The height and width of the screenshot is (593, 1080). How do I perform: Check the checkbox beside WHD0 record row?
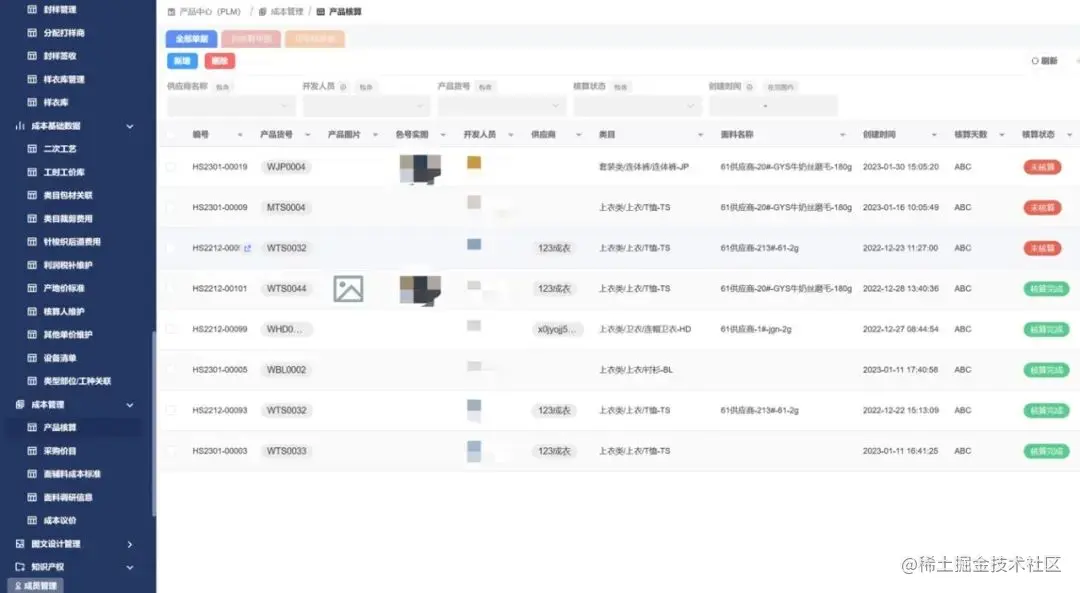pyautogui.click(x=170, y=329)
